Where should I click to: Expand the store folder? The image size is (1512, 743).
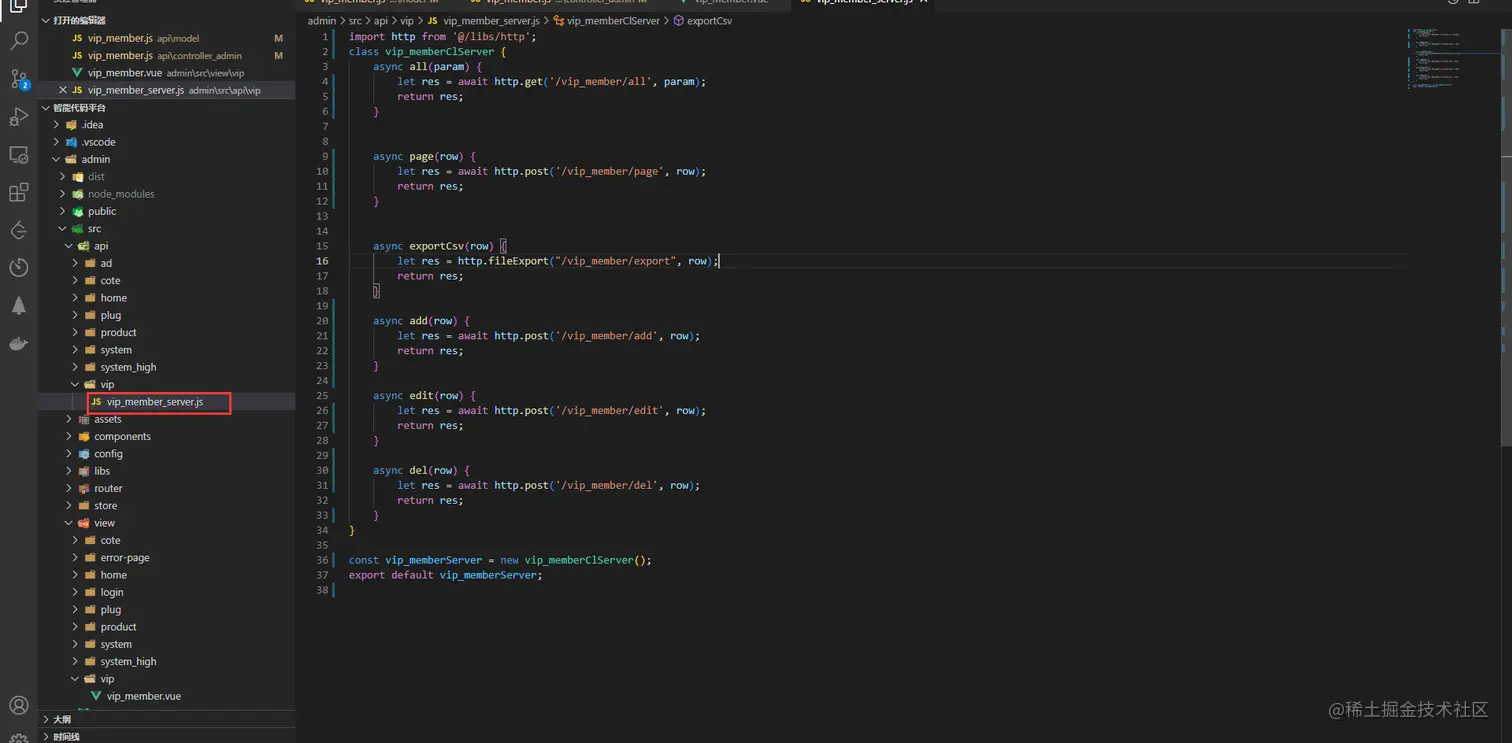click(69, 506)
